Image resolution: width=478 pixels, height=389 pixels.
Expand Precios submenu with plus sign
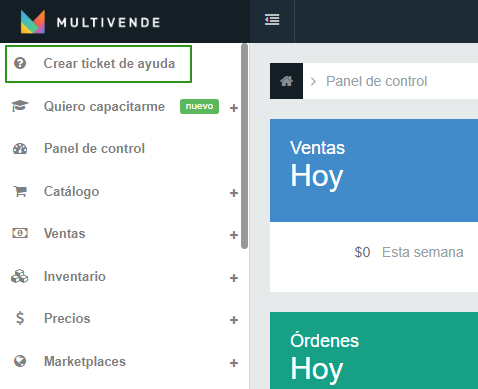point(234,320)
